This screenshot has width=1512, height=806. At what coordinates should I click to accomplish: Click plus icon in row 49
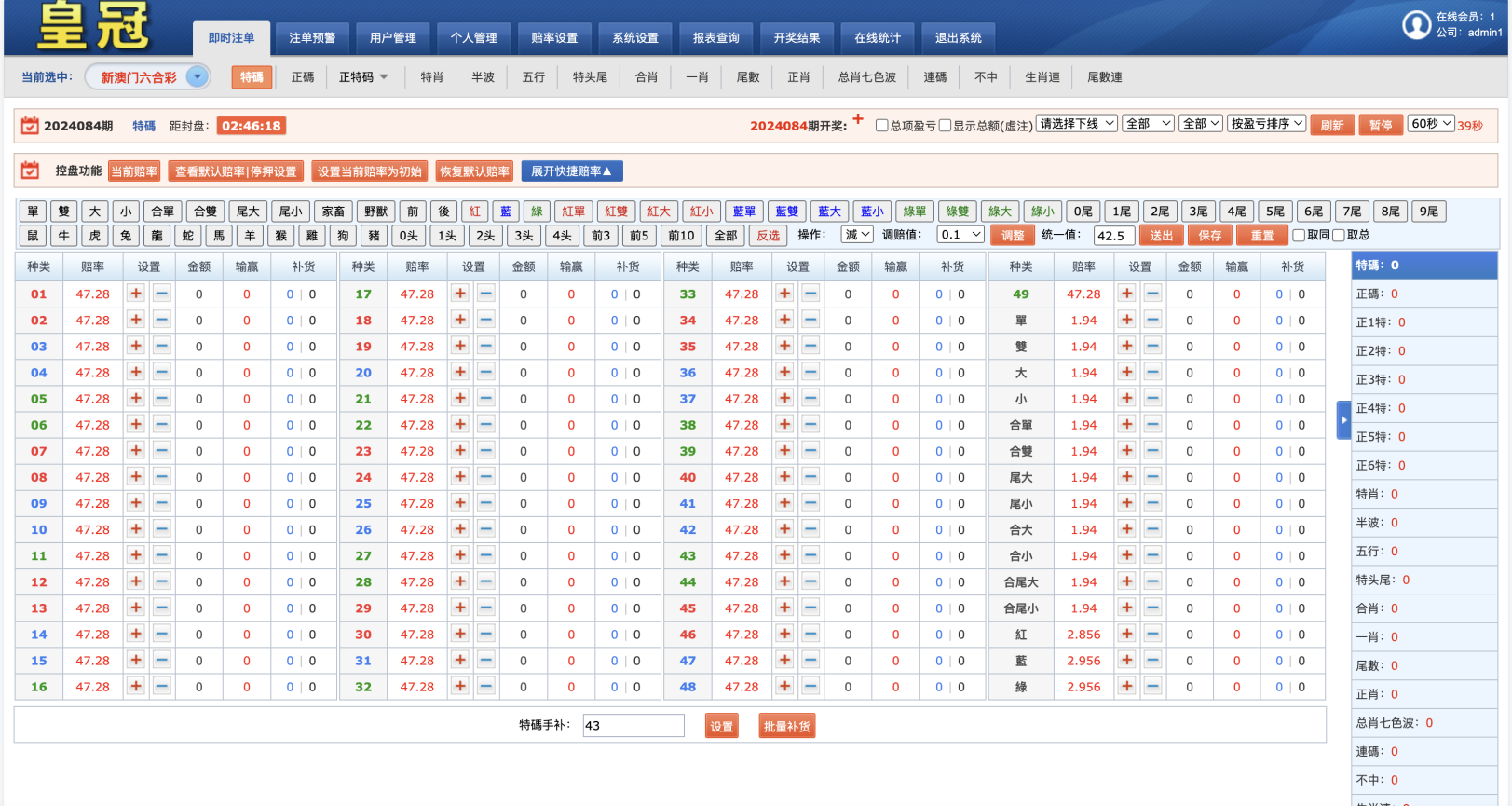(1127, 294)
